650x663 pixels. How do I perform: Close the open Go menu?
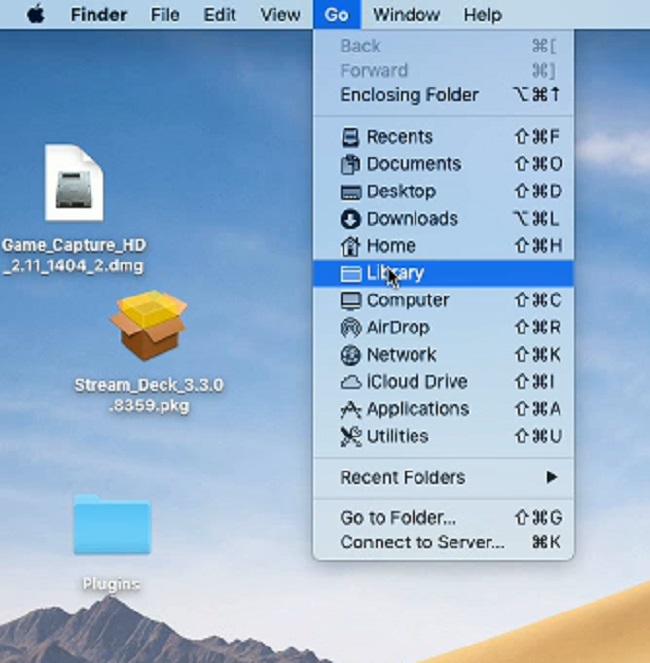tap(337, 15)
